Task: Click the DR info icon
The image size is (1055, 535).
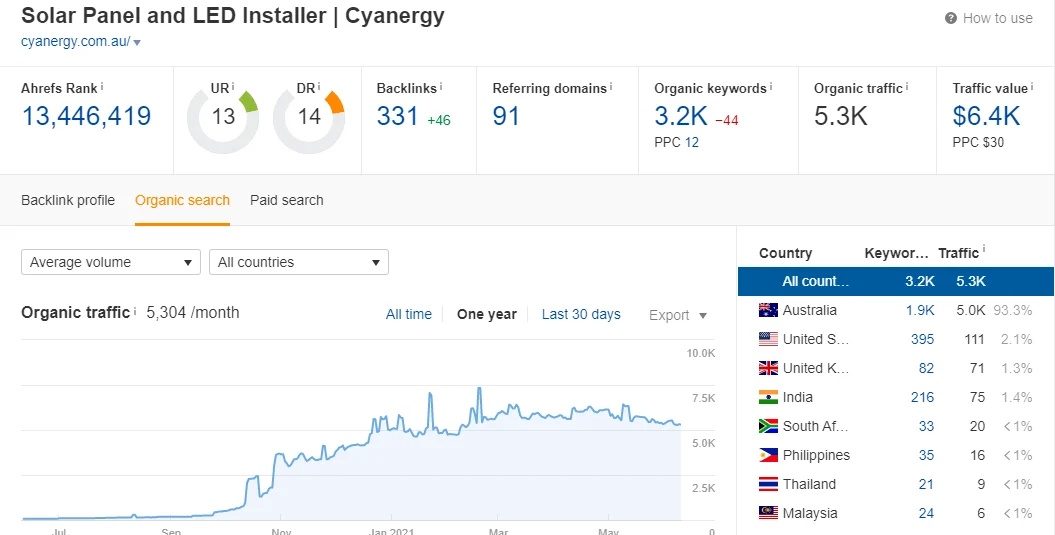Action: (319, 87)
